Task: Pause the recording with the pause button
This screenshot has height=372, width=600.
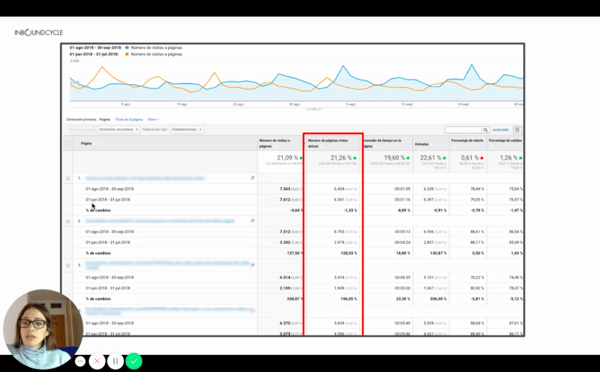Action: coord(115,361)
